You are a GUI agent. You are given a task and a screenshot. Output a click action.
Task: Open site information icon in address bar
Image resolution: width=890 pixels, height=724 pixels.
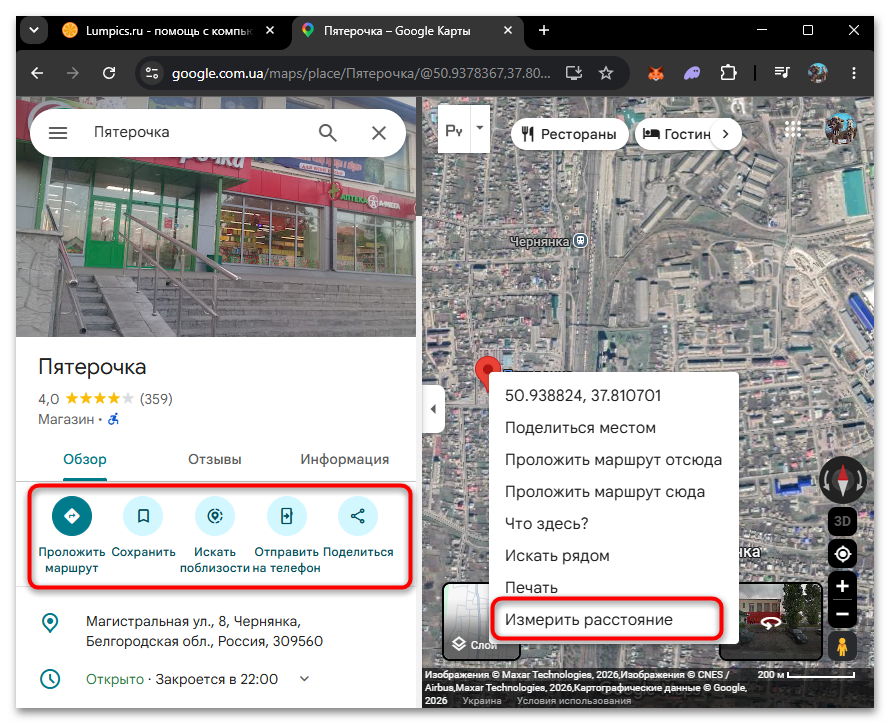pyautogui.click(x=152, y=73)
